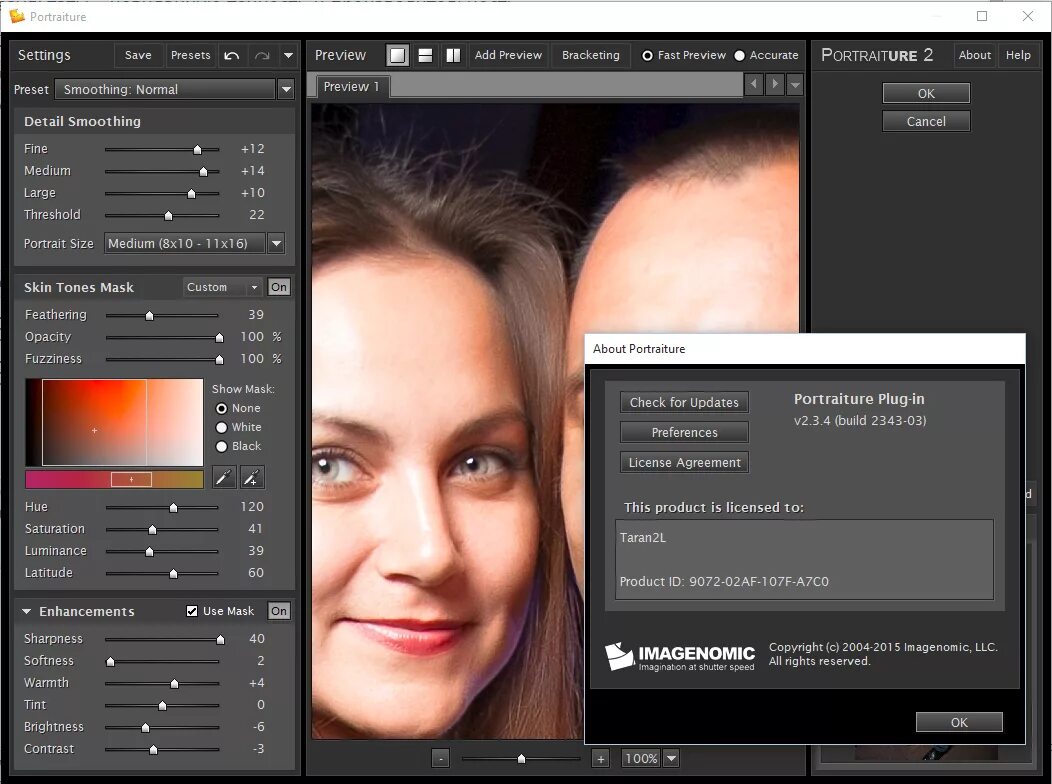Zoom out with the minus button
Screen dimensions: 1052x784
click(x=441, y=759)
